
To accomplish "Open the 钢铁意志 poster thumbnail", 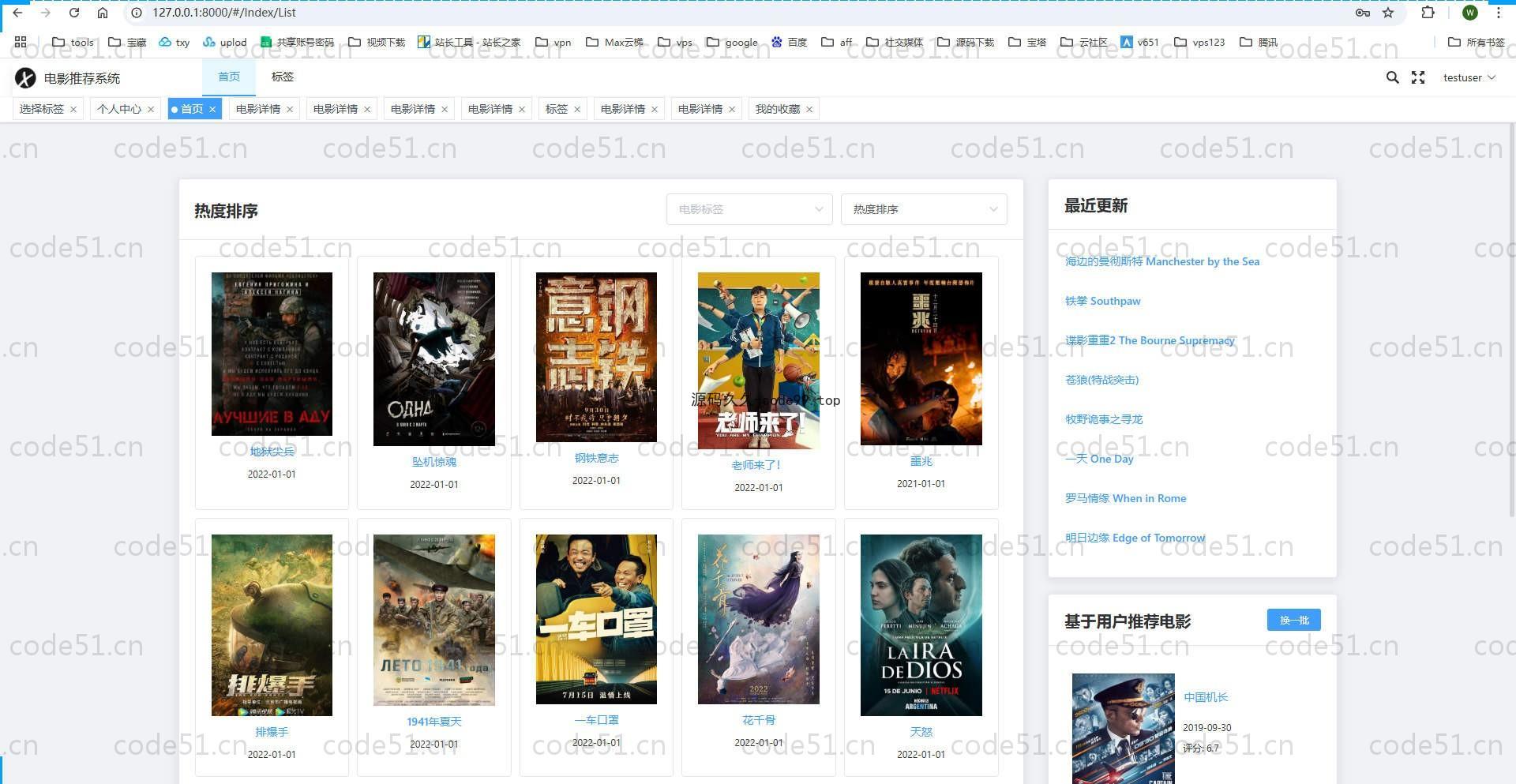I will click(x=596, y=357).
